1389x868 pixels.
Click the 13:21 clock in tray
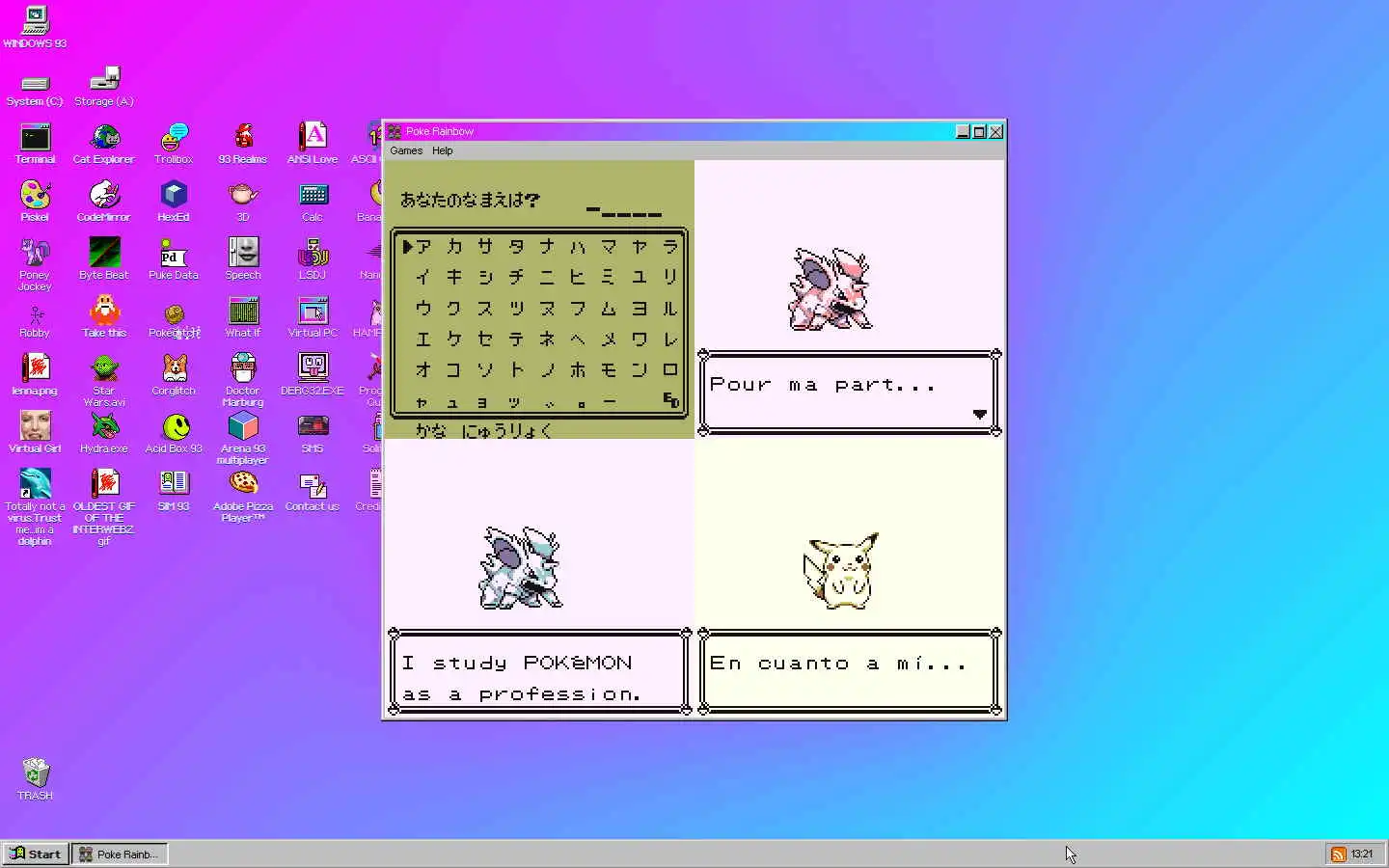click(1362, 854)
